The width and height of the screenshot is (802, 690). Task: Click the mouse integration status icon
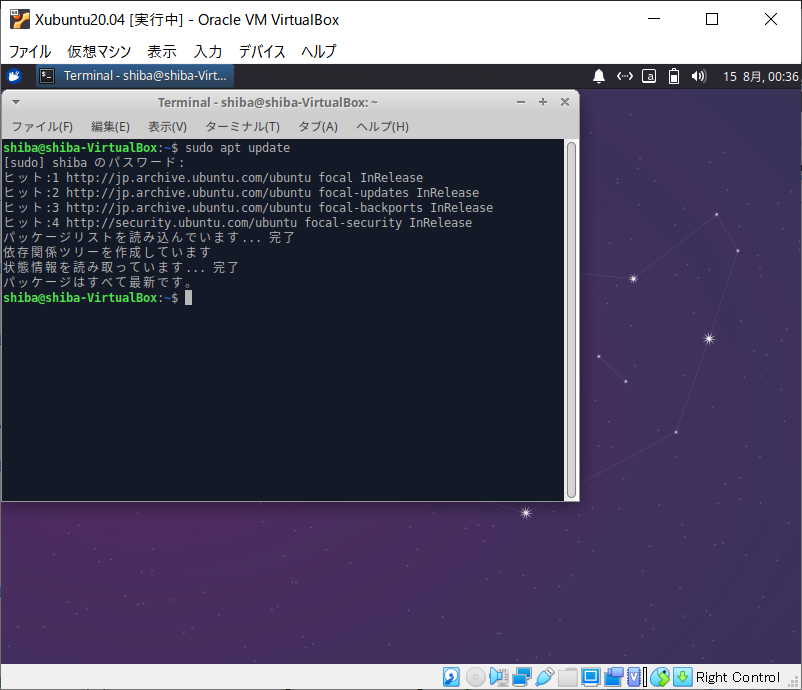point(660,677)
